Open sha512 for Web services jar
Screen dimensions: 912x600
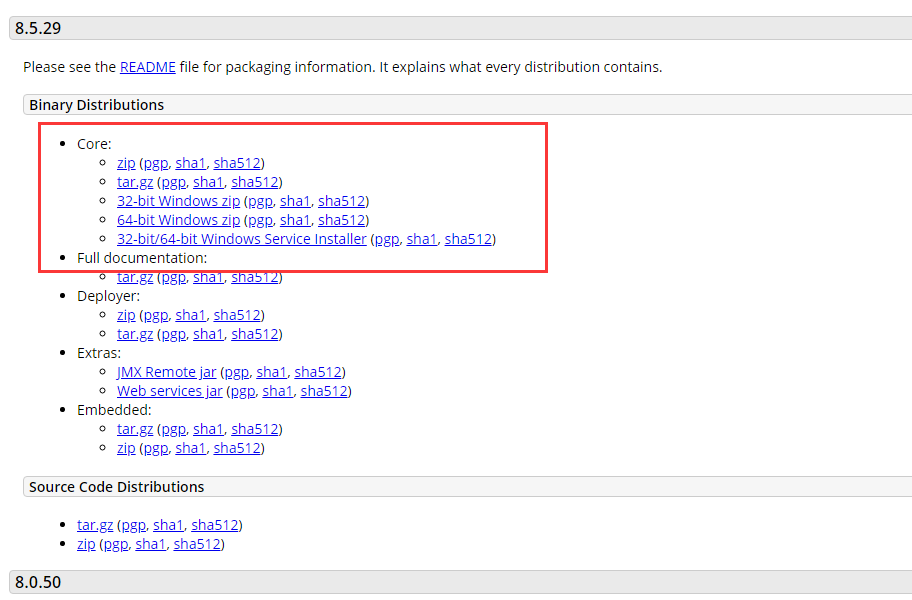click(324, 391)
